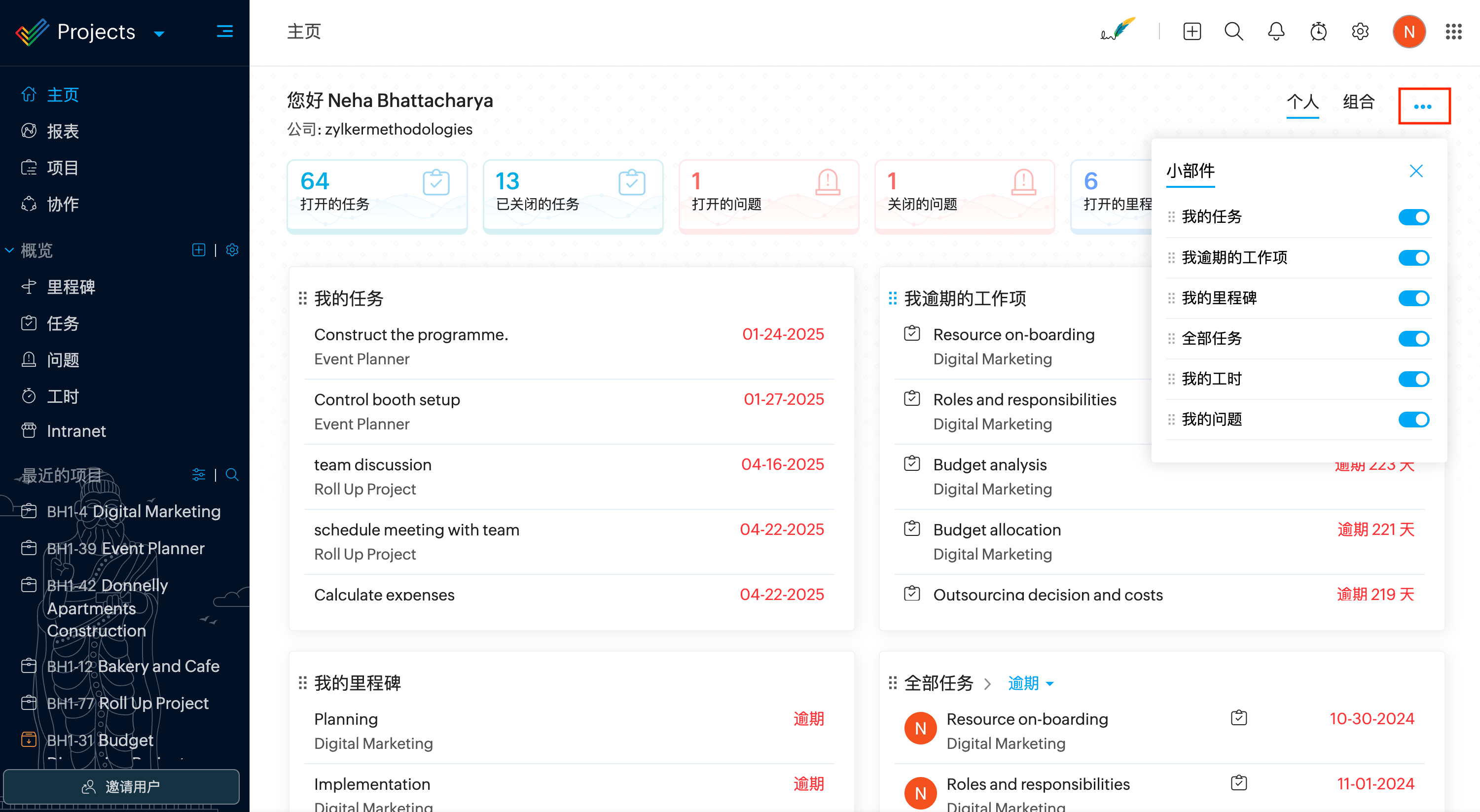Collapse the 概览 section chevron

pos(9,250)
